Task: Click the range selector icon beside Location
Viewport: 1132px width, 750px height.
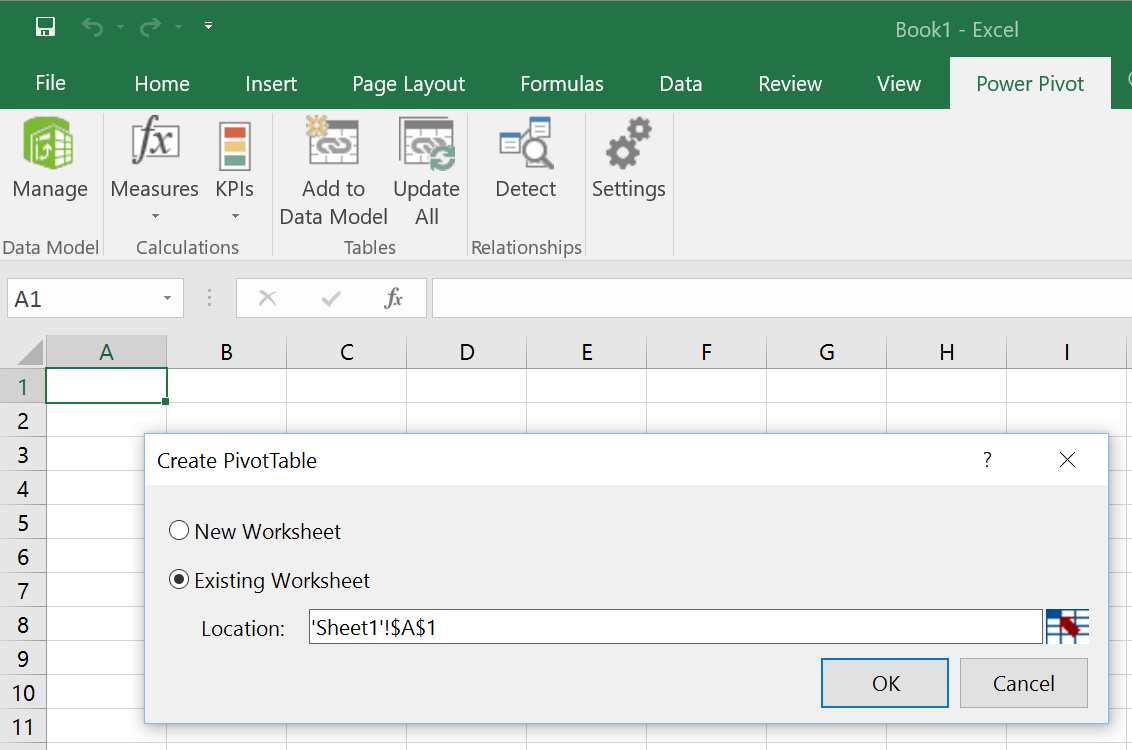Action: pos(1066,626)
